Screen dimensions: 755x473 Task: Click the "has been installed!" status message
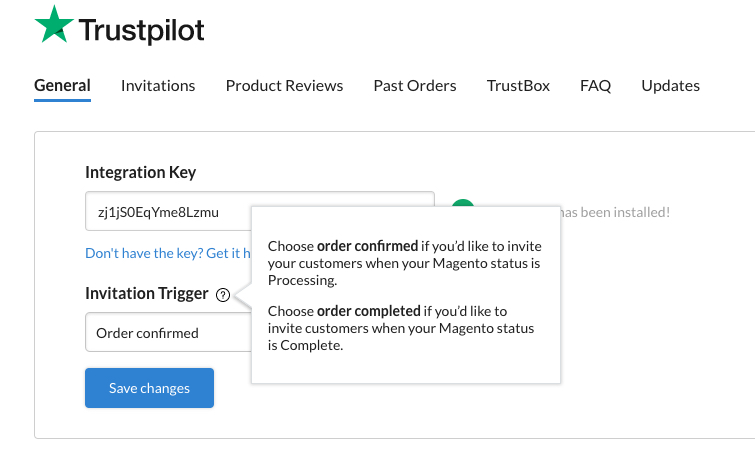pyautogui.click(x=615, y=212)
